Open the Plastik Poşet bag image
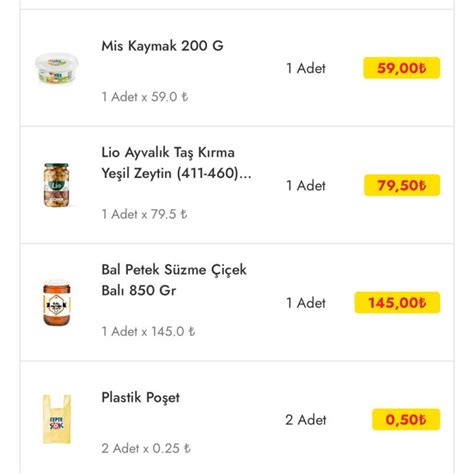 pyautogui.click(x=57, y=419)
